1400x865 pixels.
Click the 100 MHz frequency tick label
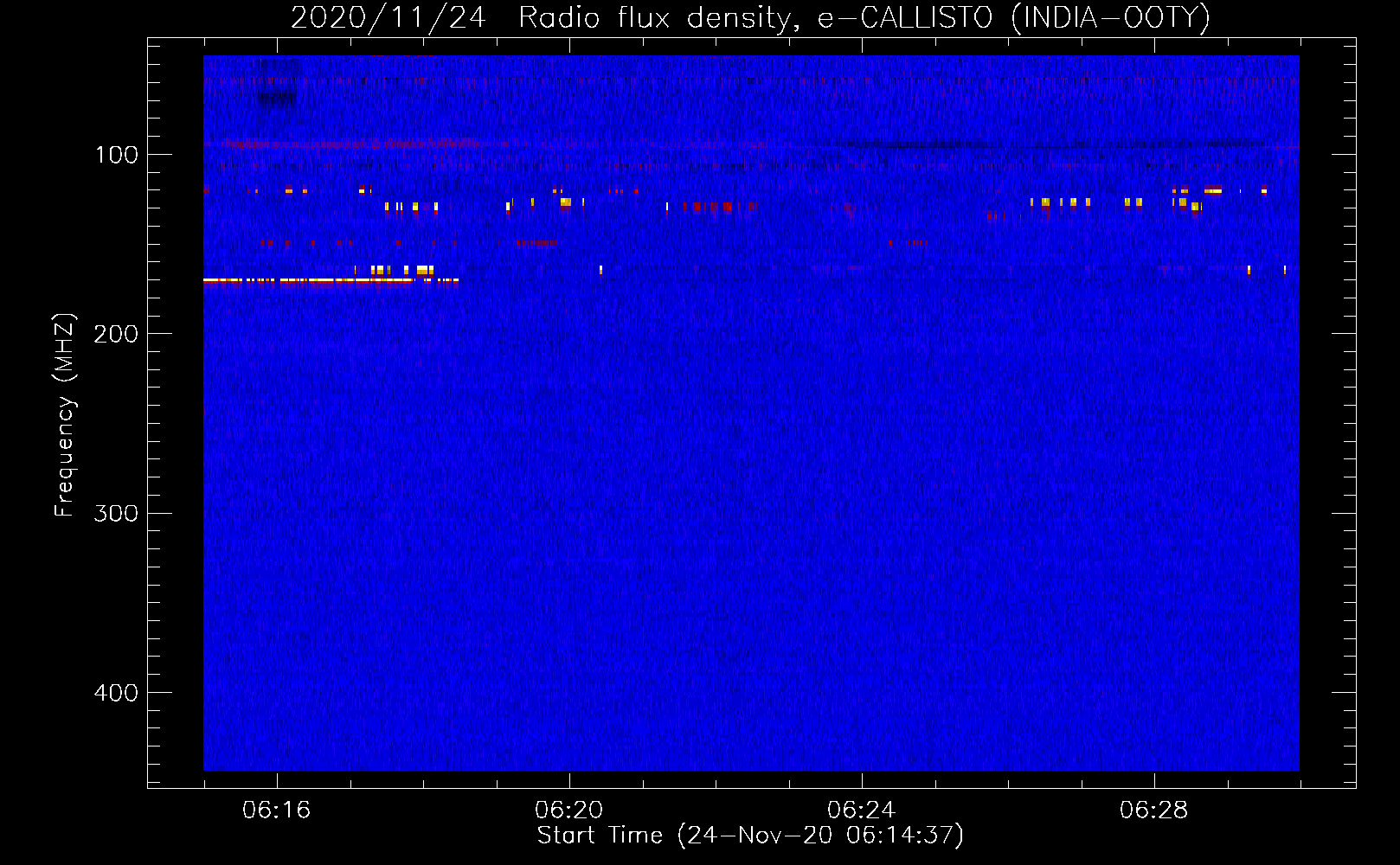point(117,155)
